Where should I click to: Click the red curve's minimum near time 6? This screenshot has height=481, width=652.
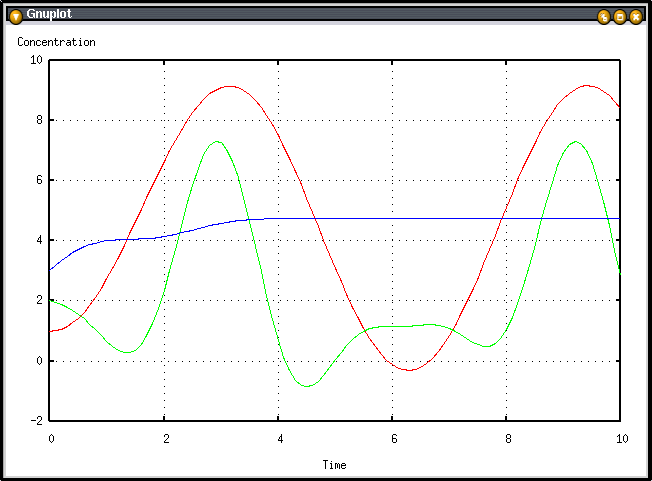click(x=409, y=370)
